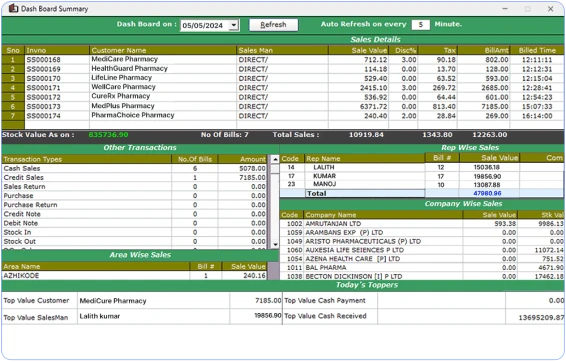566x363 pixels.
Task: Click the Sales Man column header
Action: [282, 50]
